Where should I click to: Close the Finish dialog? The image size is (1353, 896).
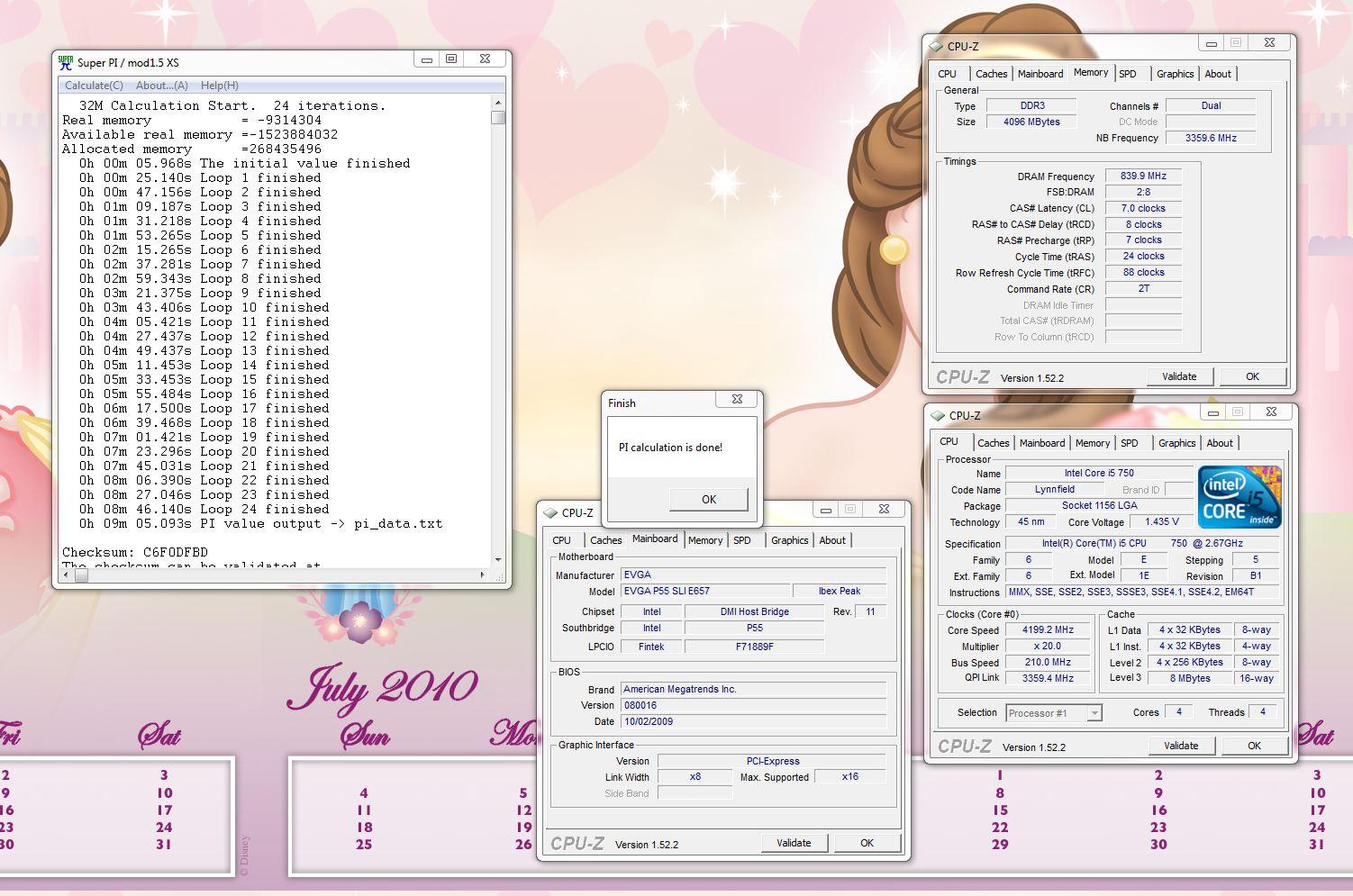pos(737,399)
